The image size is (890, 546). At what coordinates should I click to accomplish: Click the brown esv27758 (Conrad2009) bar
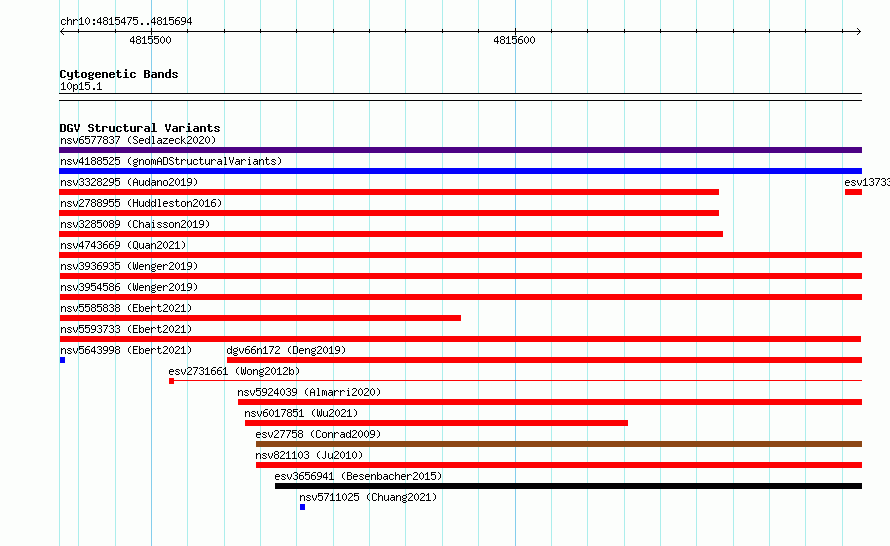[559, 444]
